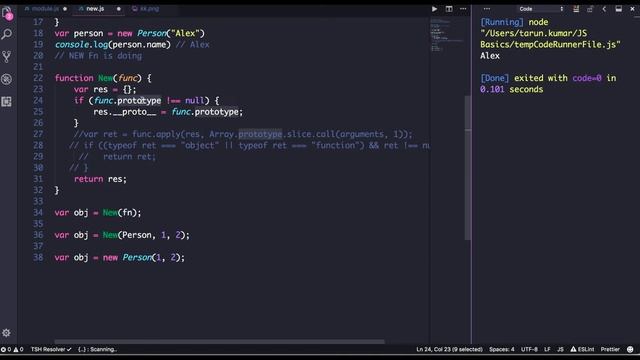Click the Scanning status item

[98, 349]
